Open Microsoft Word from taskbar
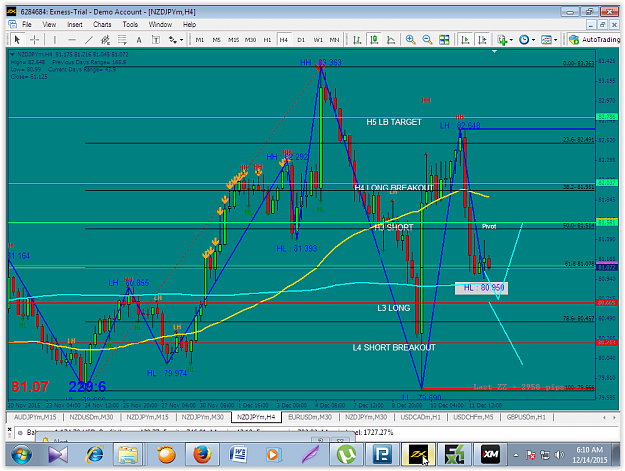This screenshot has width=625, height=471. [238, 454]
